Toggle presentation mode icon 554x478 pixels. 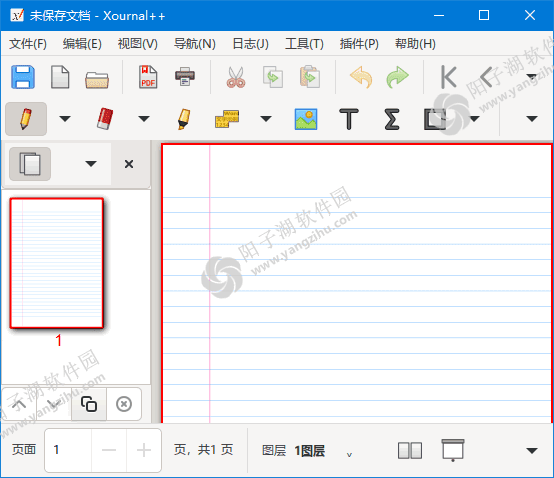[453, 450]
